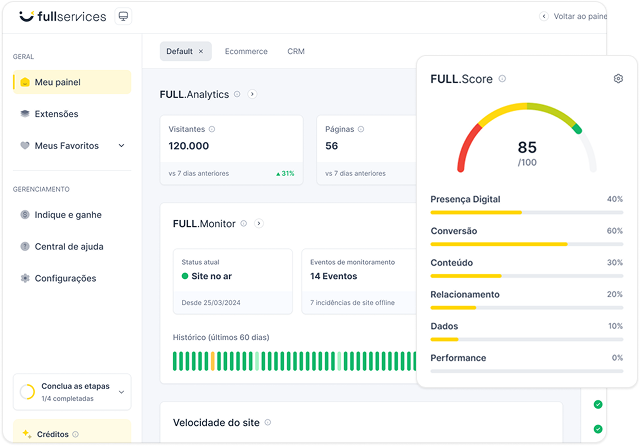Click the Créditos info icon
This screenshot has height=446, width=640.
(x=75, y=435)
